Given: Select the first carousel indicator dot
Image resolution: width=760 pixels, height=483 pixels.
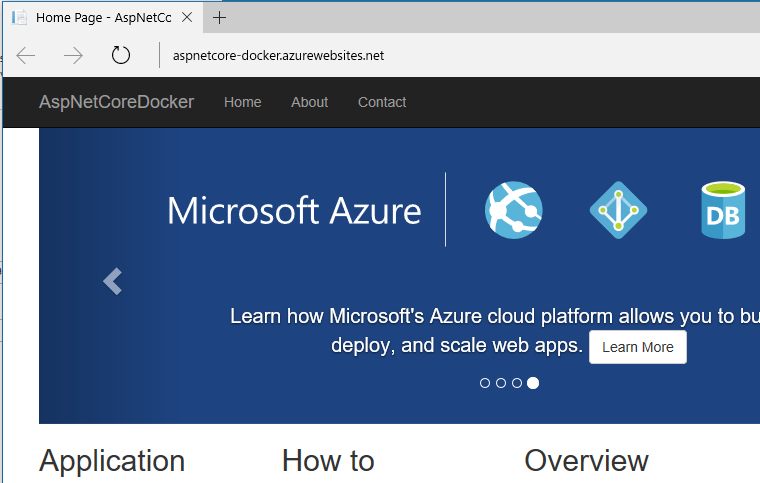Looking at the screenshot, I should pos(485,383).
